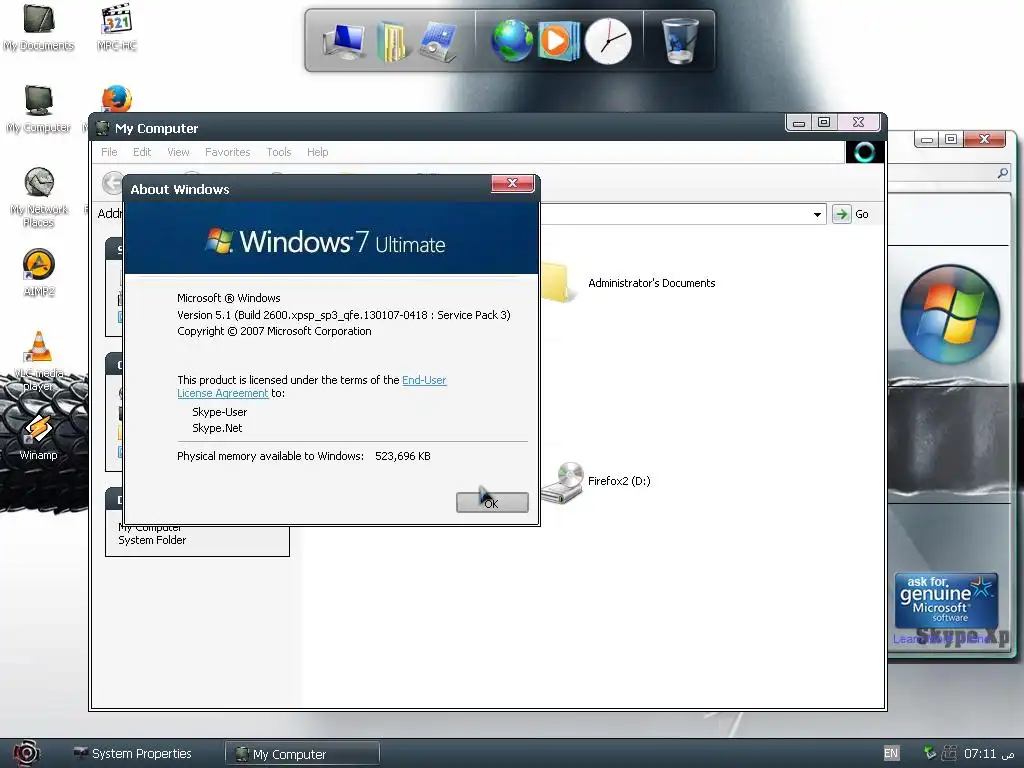Maximize the My Computer window
Viewport: 1024px width, 768px height.
pyautogui.click(x=824, y=122)
